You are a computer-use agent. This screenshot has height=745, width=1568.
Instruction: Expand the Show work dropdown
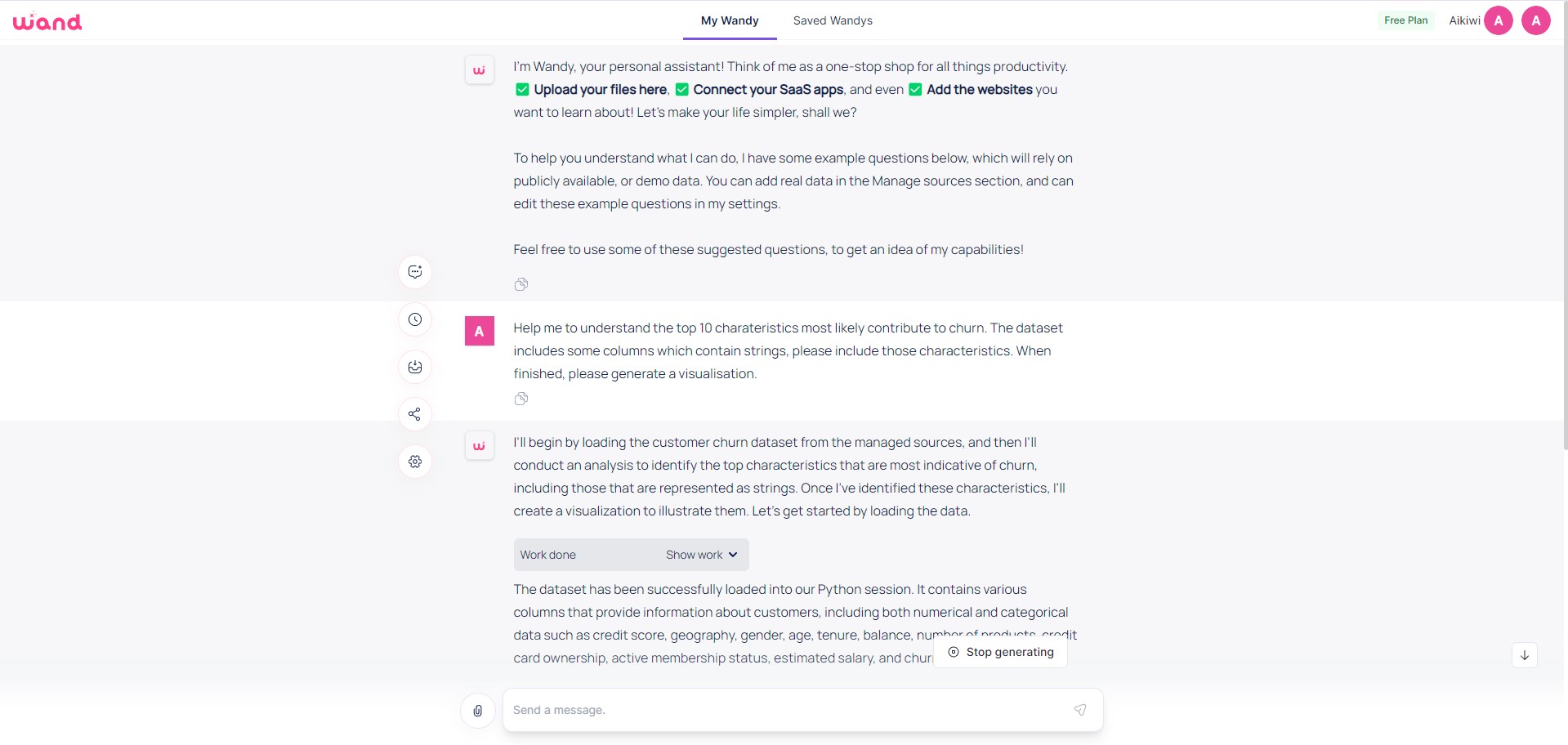click(702, 555)
